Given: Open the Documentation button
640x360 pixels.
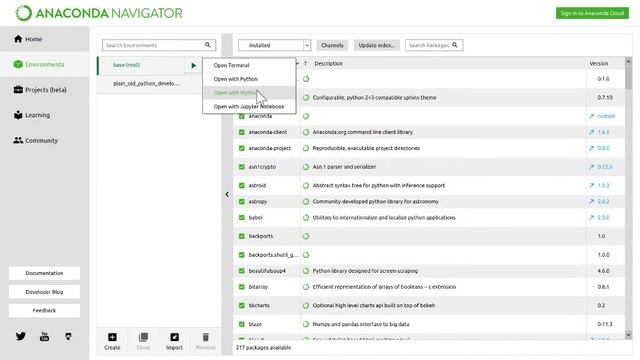Looking at the screenshot, I should point(44,273).
